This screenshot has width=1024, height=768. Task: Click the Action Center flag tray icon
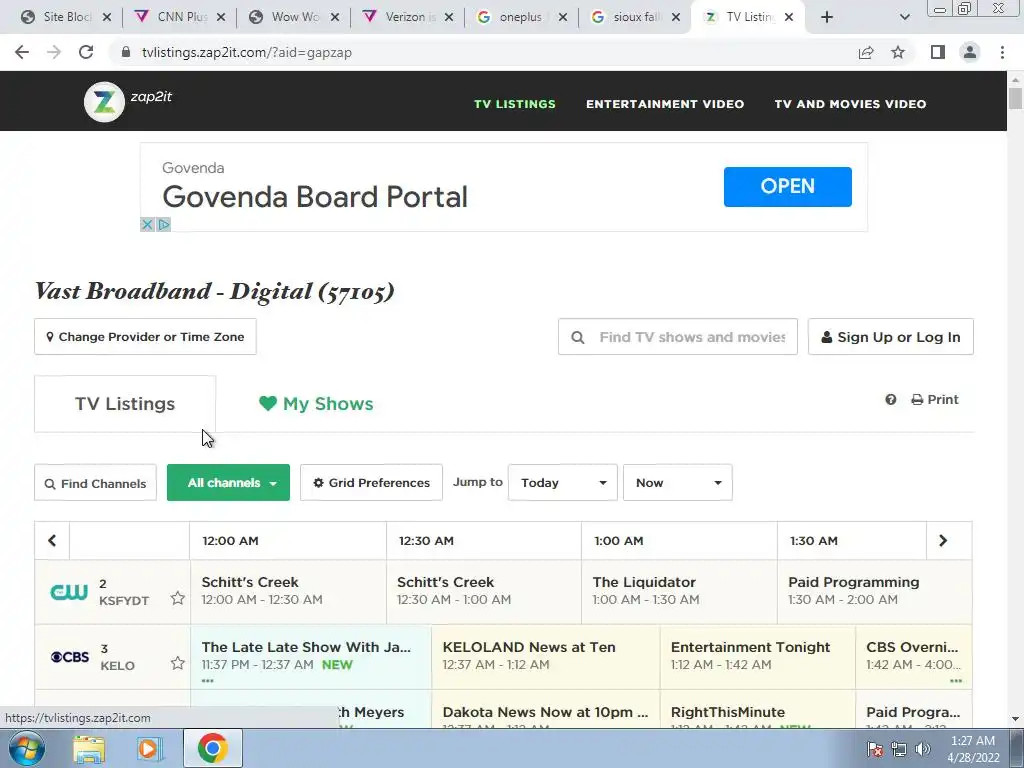[x=875, y=749]
